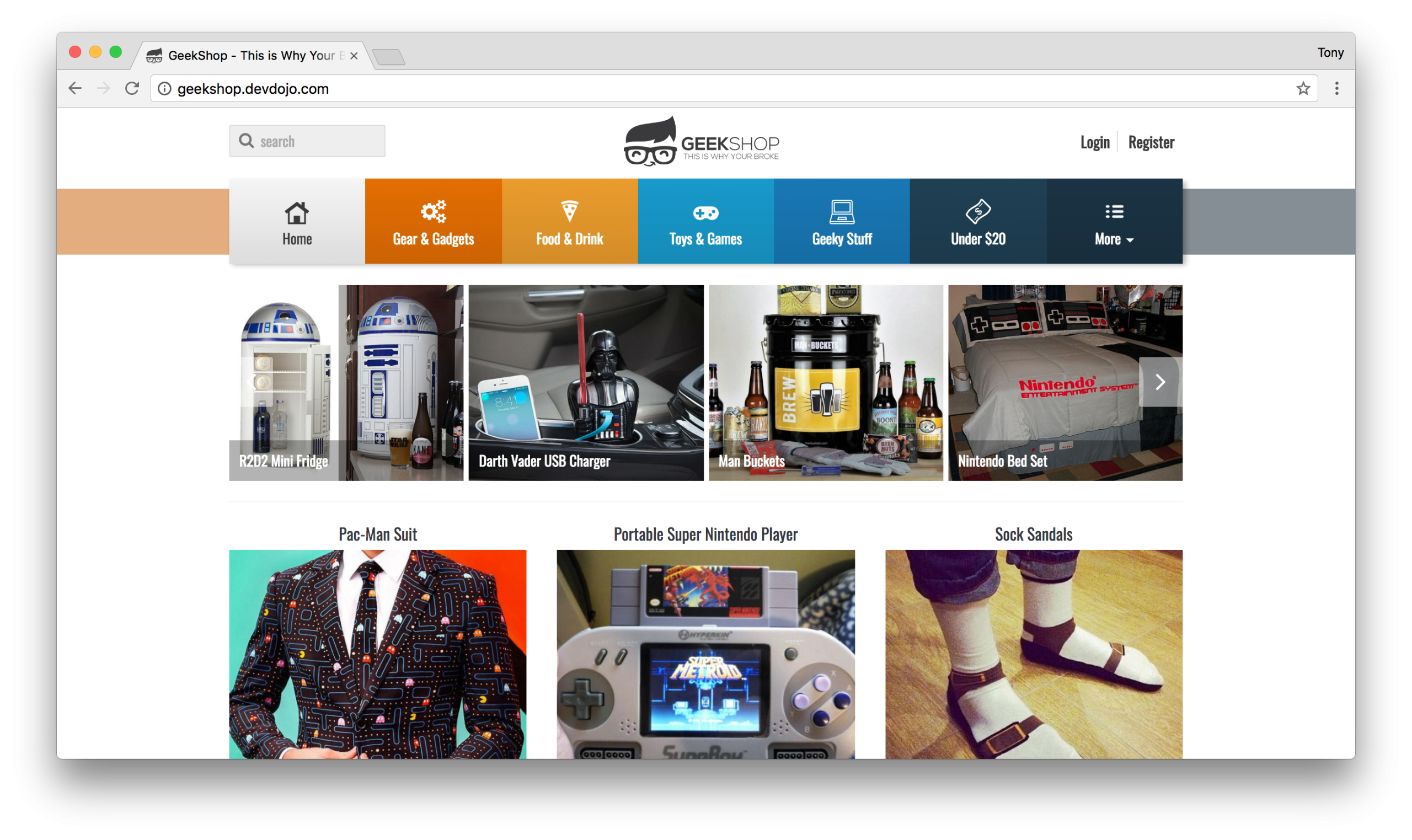Bookmark page with the star icon
1412x840 pixels.
tap(1303, 88)
